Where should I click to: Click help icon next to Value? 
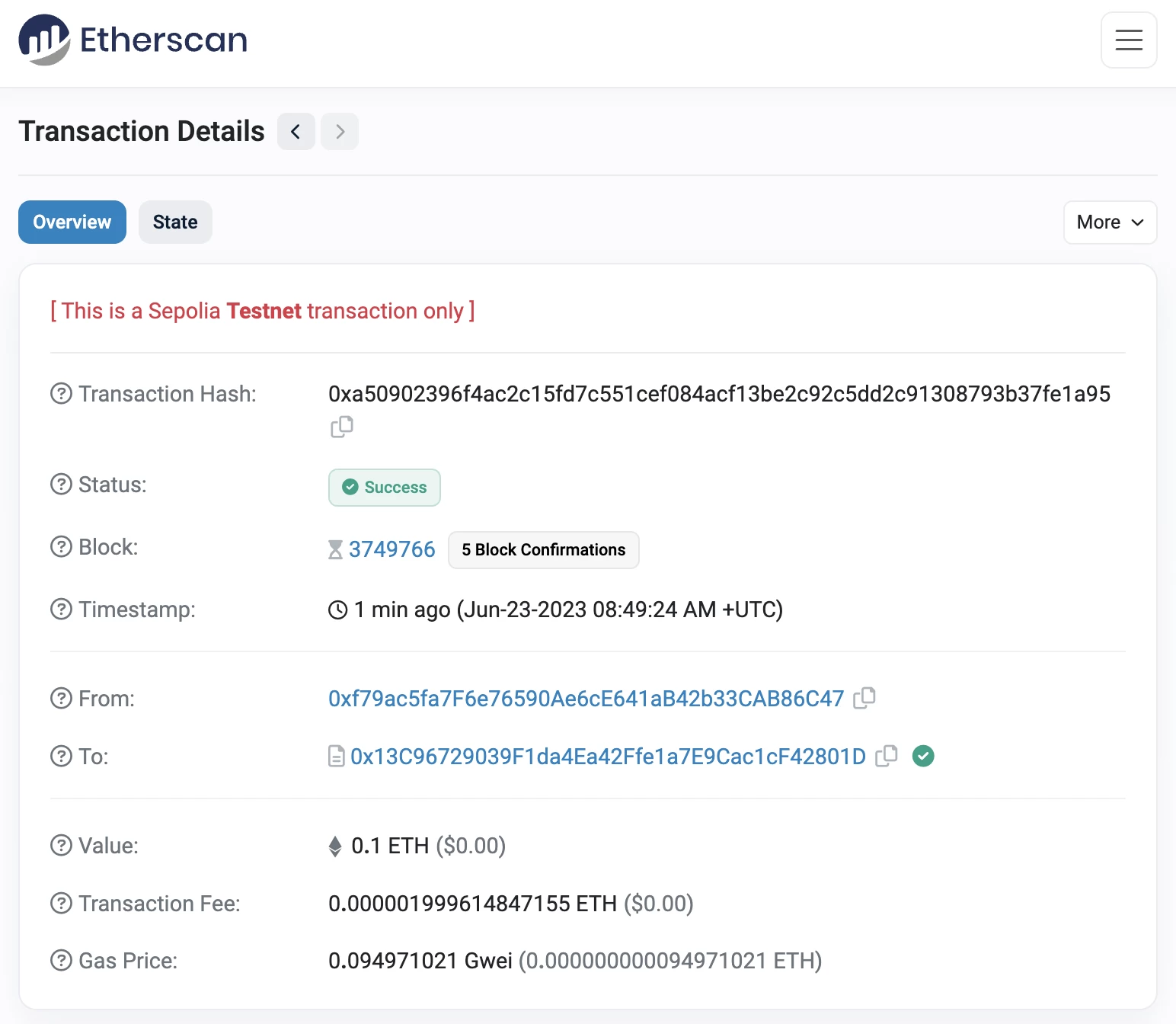click(61, 846)
